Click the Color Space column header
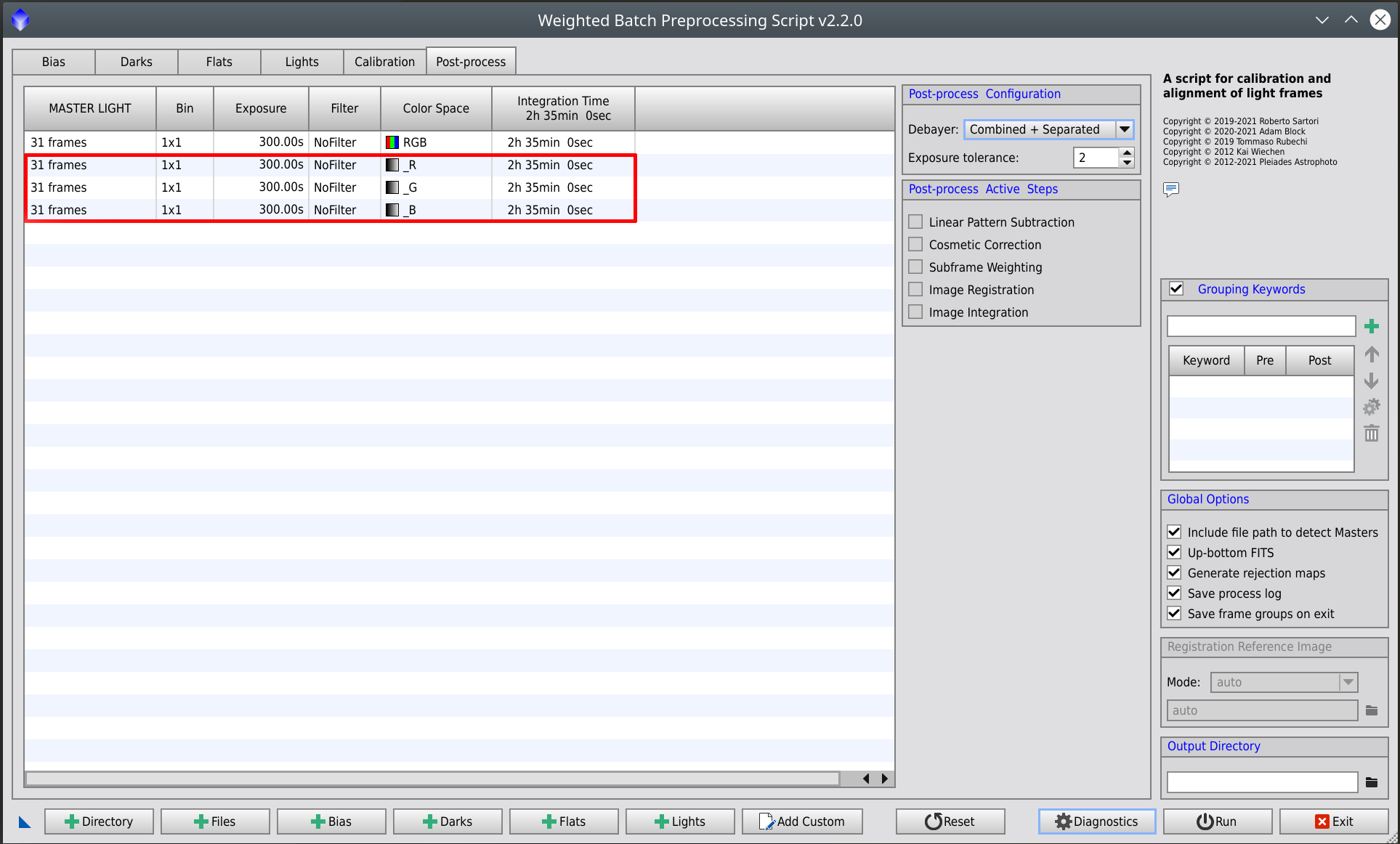The image size is (1400, 844). pos(436,108)
